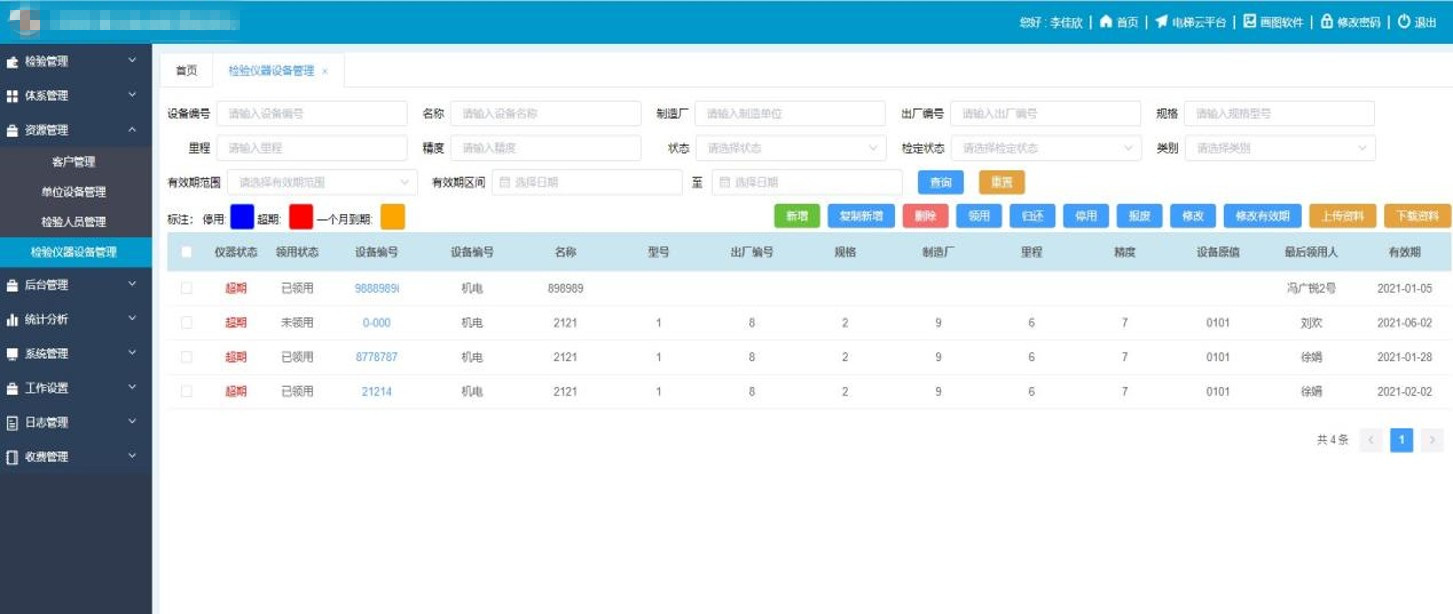Click the green 新增 button
The image size is (1453, 614).
[x=797, y=216]
